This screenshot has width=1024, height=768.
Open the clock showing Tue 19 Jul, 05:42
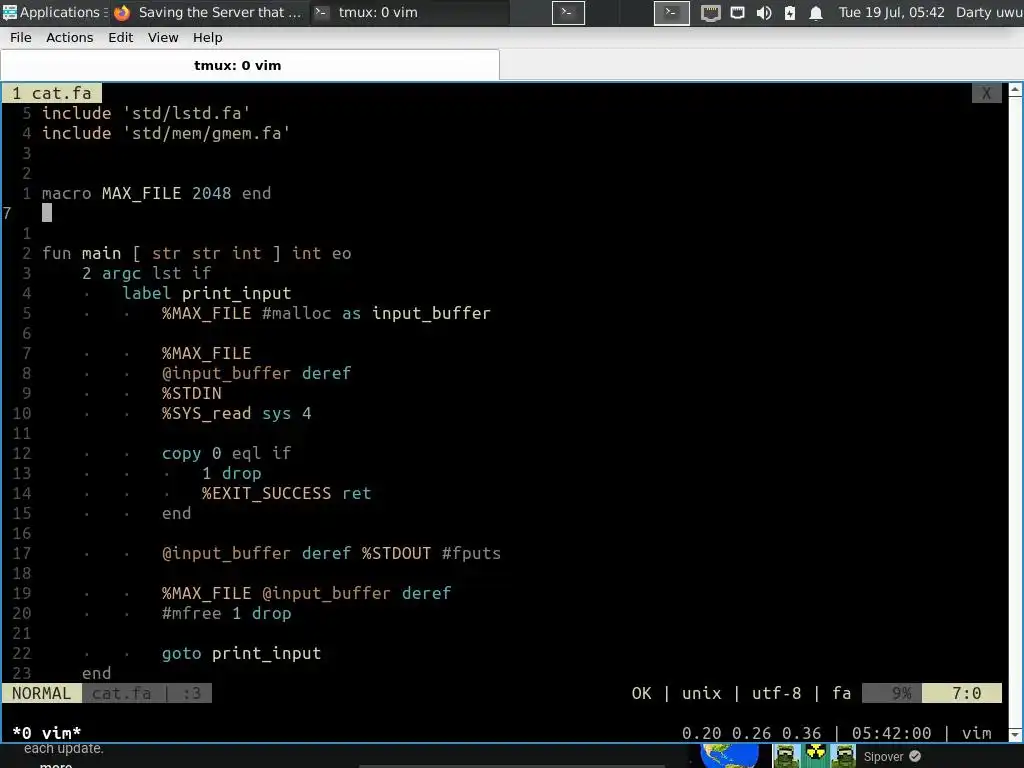[891, 12]
